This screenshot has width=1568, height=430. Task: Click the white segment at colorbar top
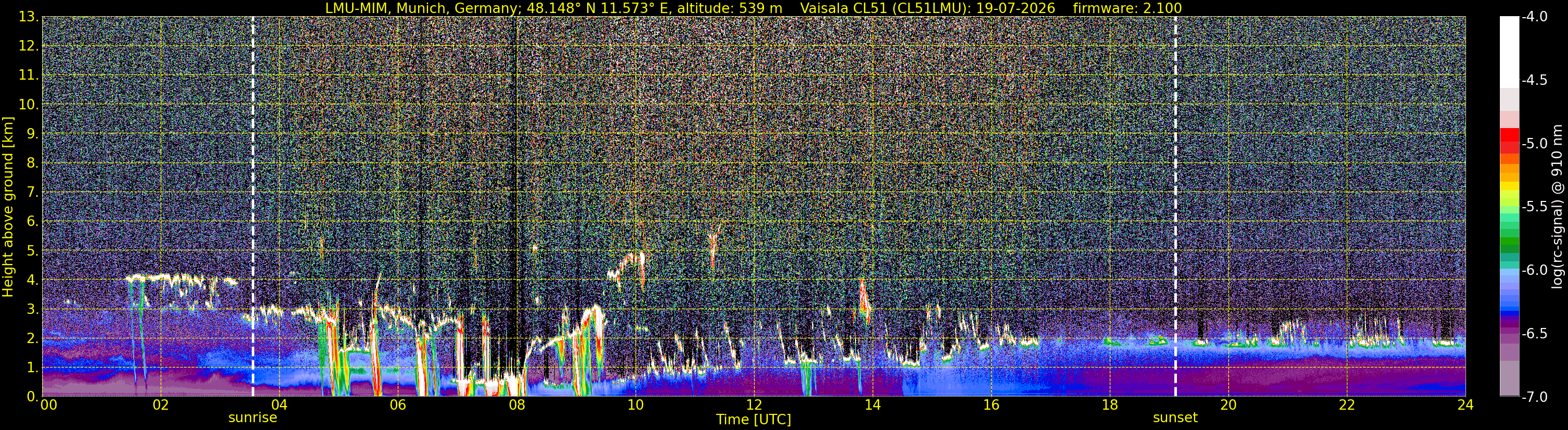[x=1509, y=52]
